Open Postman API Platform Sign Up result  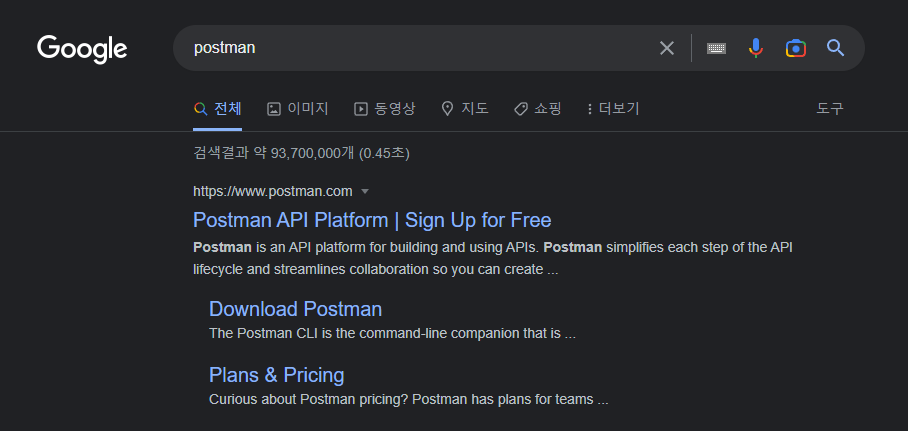(372, 220)
